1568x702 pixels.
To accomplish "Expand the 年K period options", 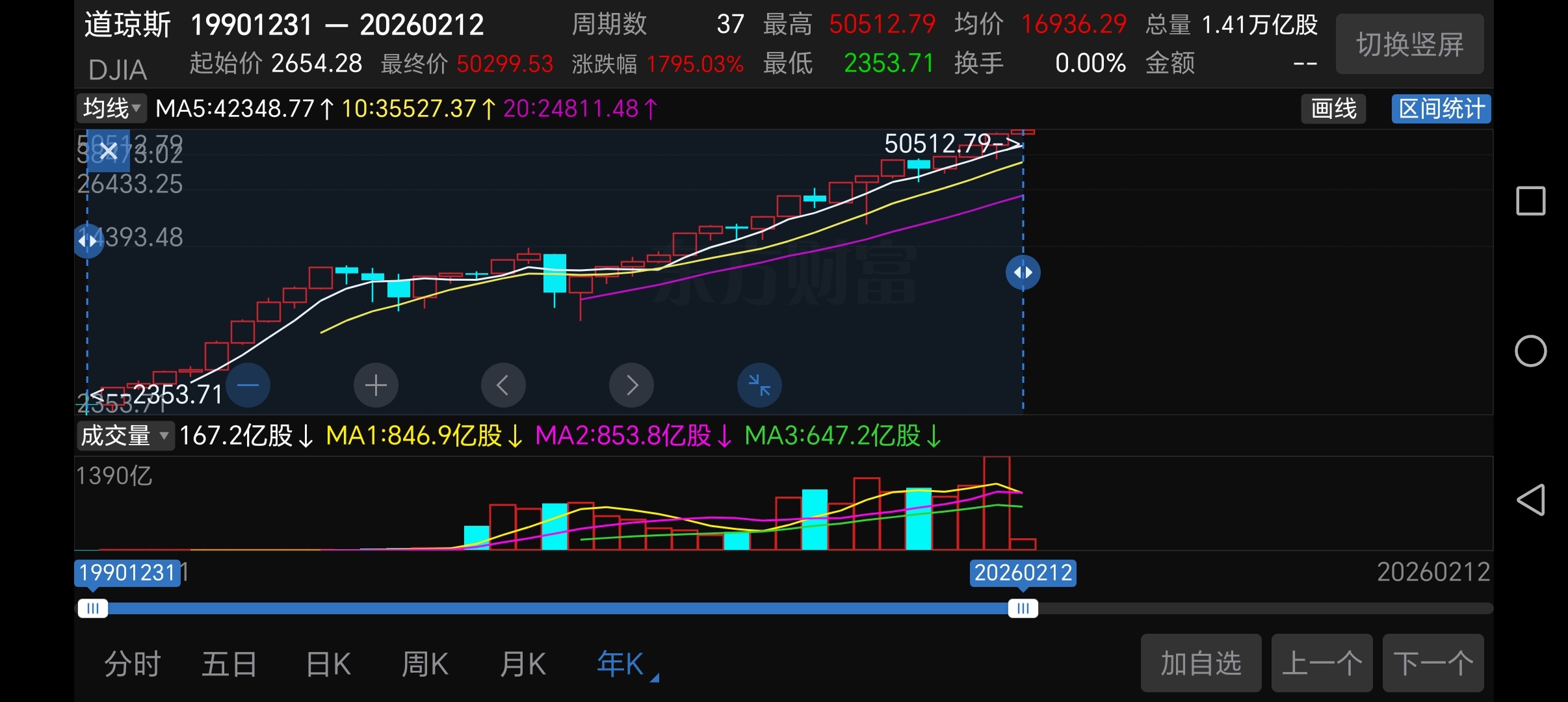I will (624, 664).
